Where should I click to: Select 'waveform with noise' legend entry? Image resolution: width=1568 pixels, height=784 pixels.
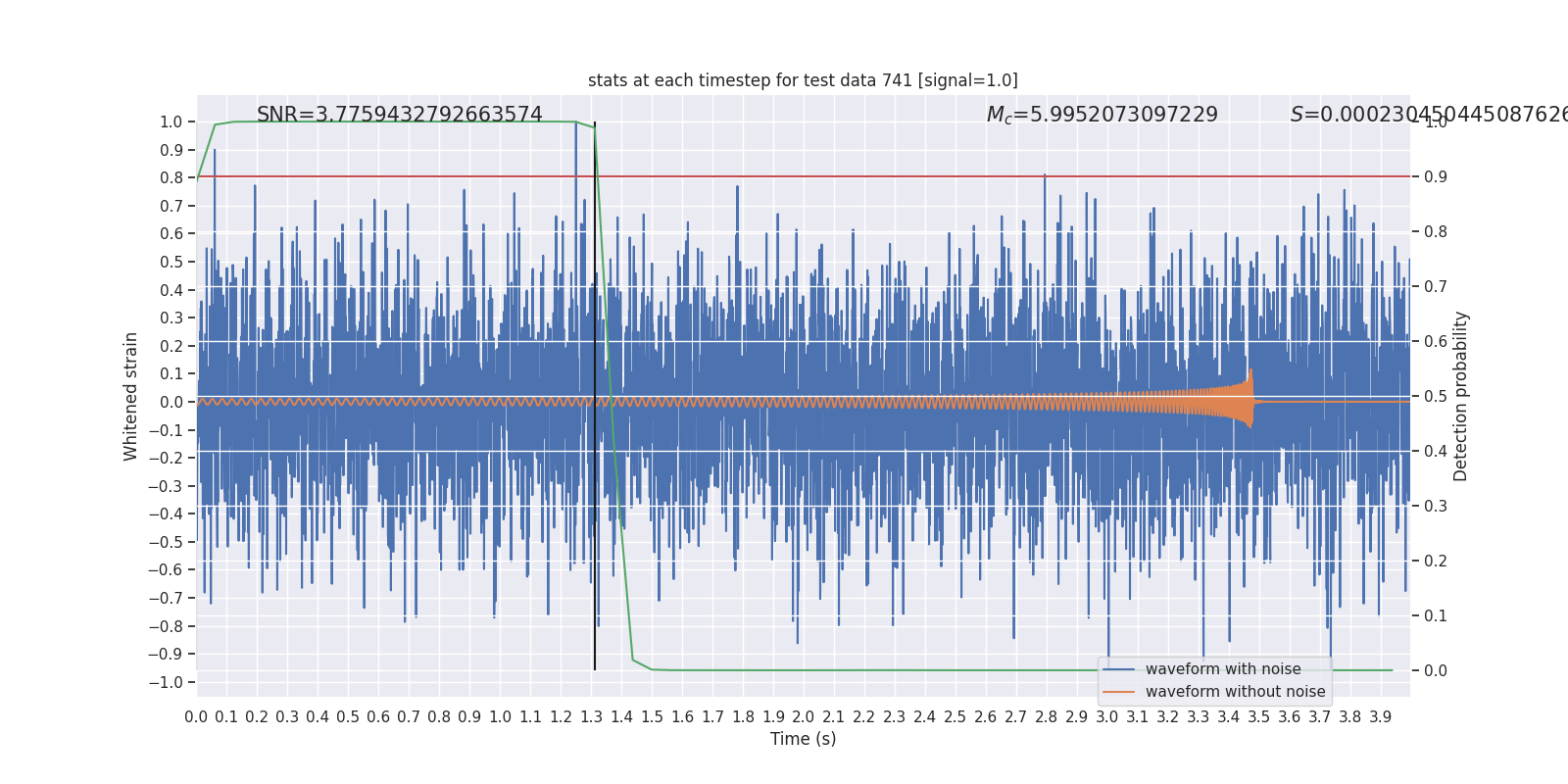[1223, 669]
